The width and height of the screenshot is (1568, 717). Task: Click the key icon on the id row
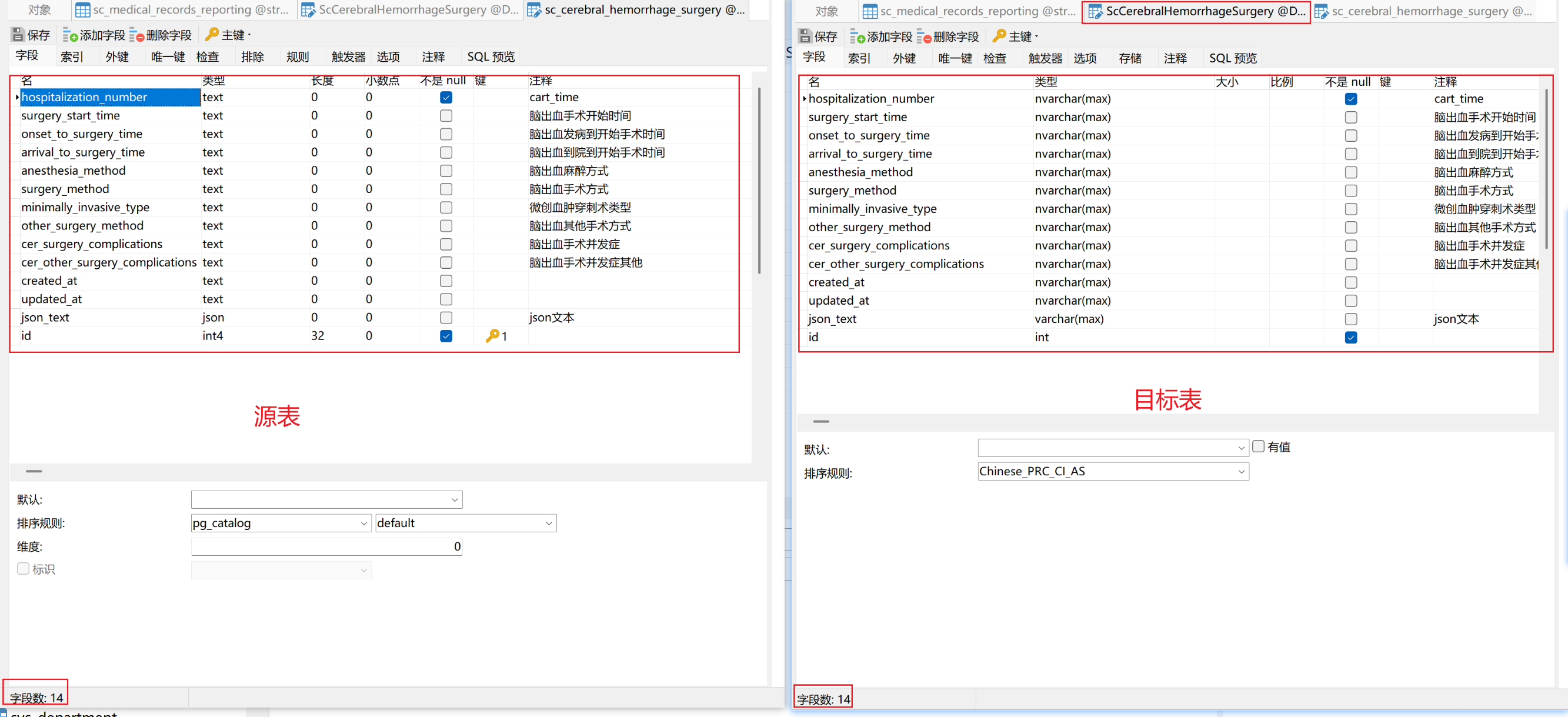[x=492, y=335]
